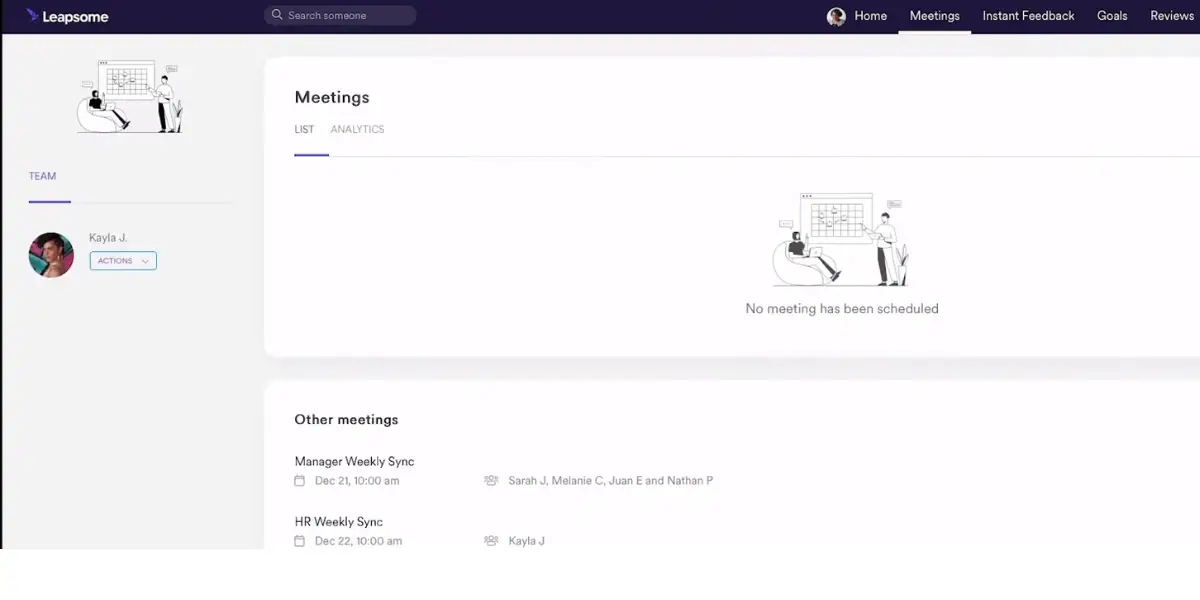
Task: Click calendar icon next to Dec 21, 10:00 am
Action: tap(299, 481)
